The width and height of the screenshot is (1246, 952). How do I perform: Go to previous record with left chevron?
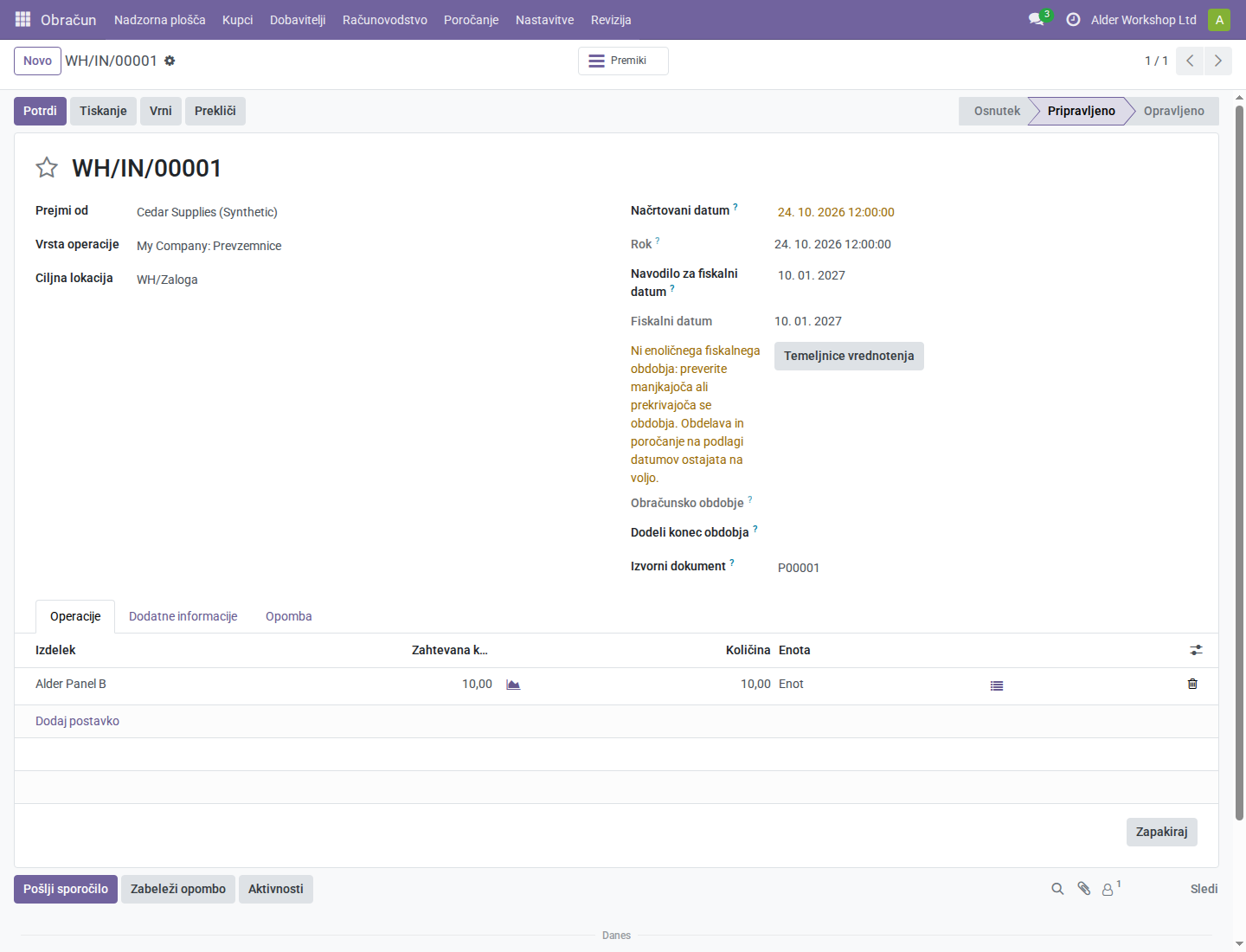[1190, 61]
